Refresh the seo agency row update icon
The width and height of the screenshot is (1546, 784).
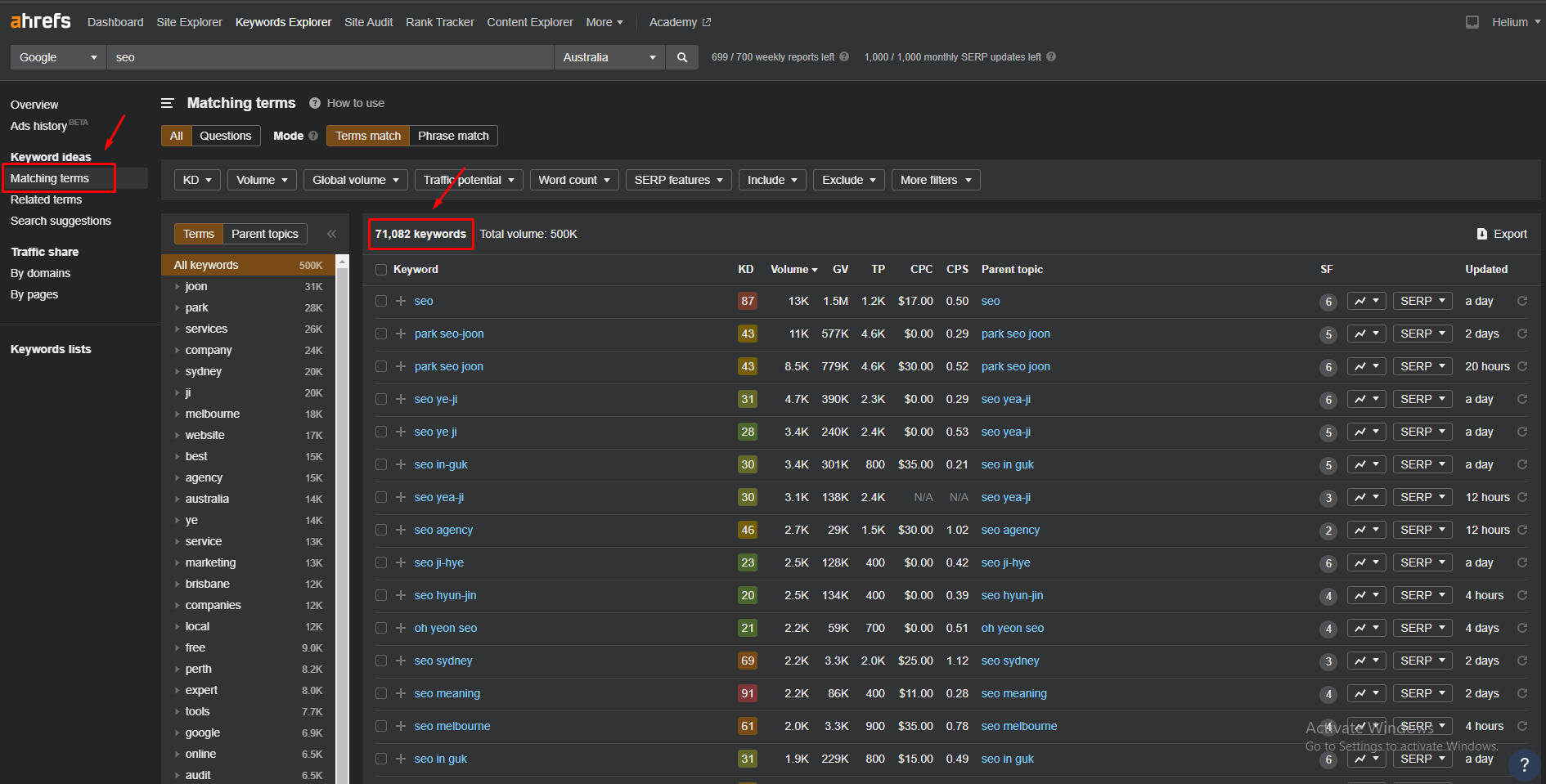tap(1522, 530)
